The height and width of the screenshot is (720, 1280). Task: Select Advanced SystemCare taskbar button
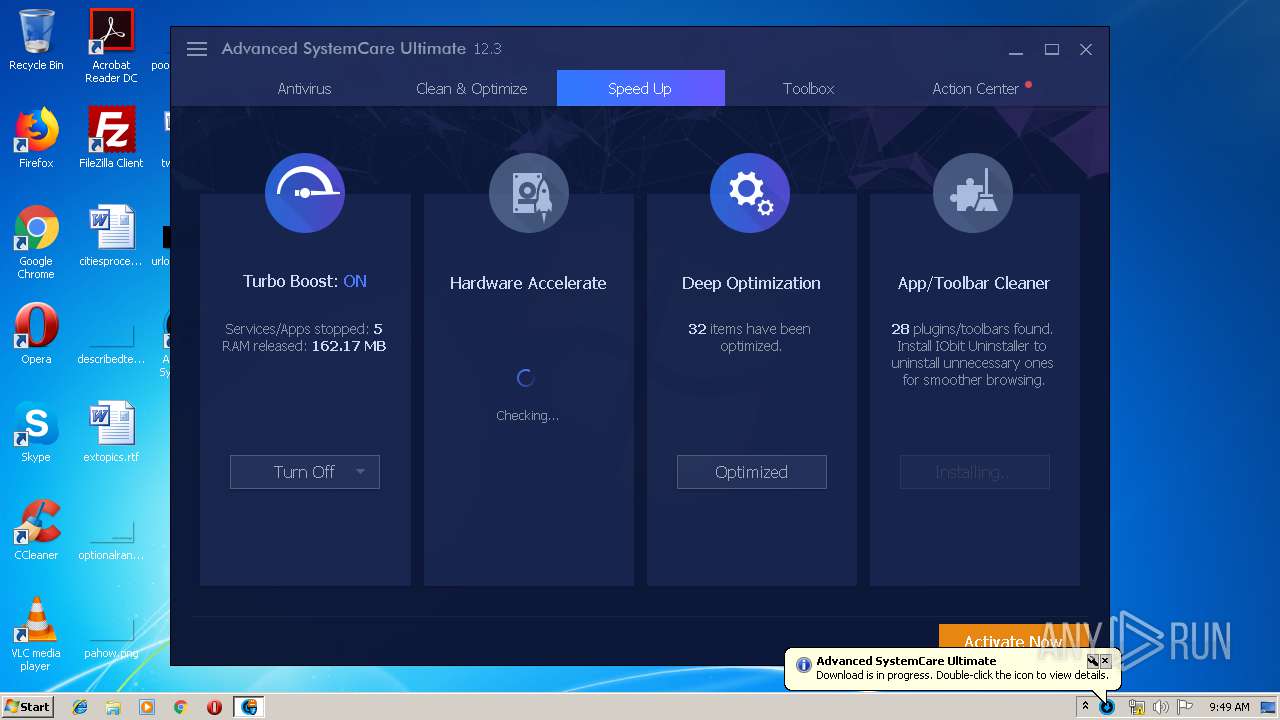248,707
